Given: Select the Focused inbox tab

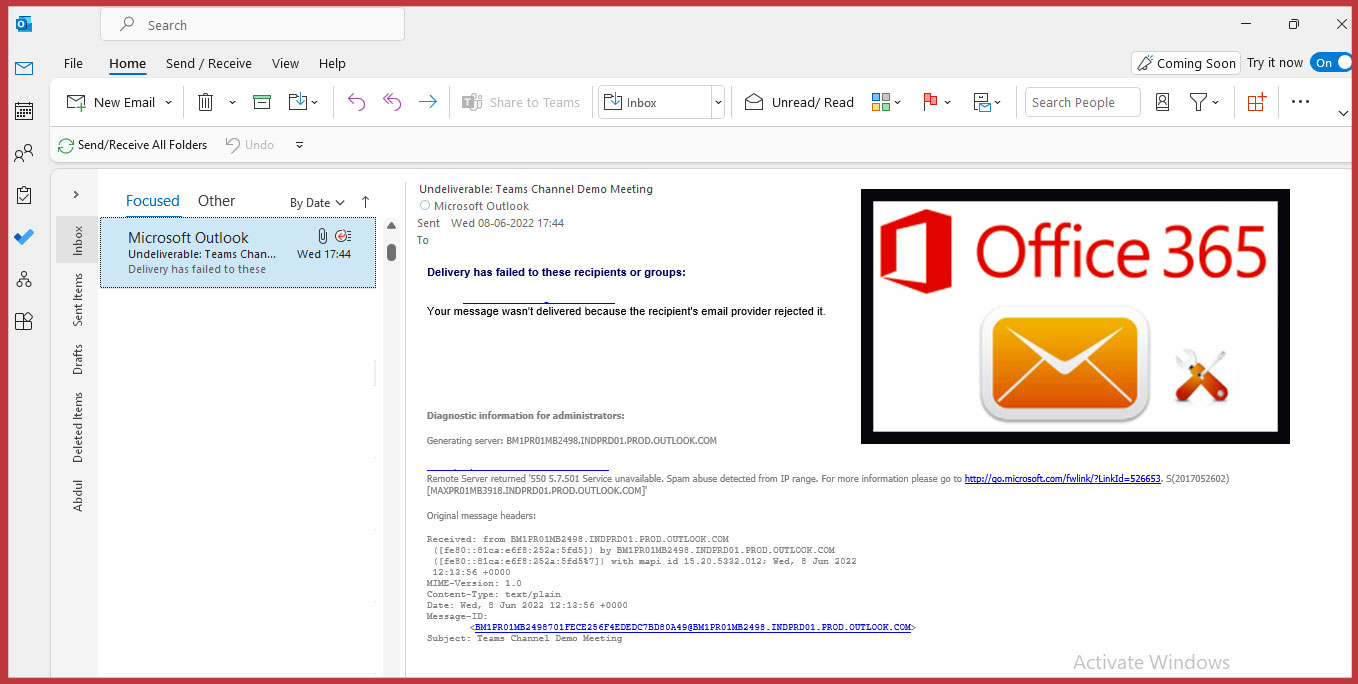Looking at the screenshot, I should 153,201.
